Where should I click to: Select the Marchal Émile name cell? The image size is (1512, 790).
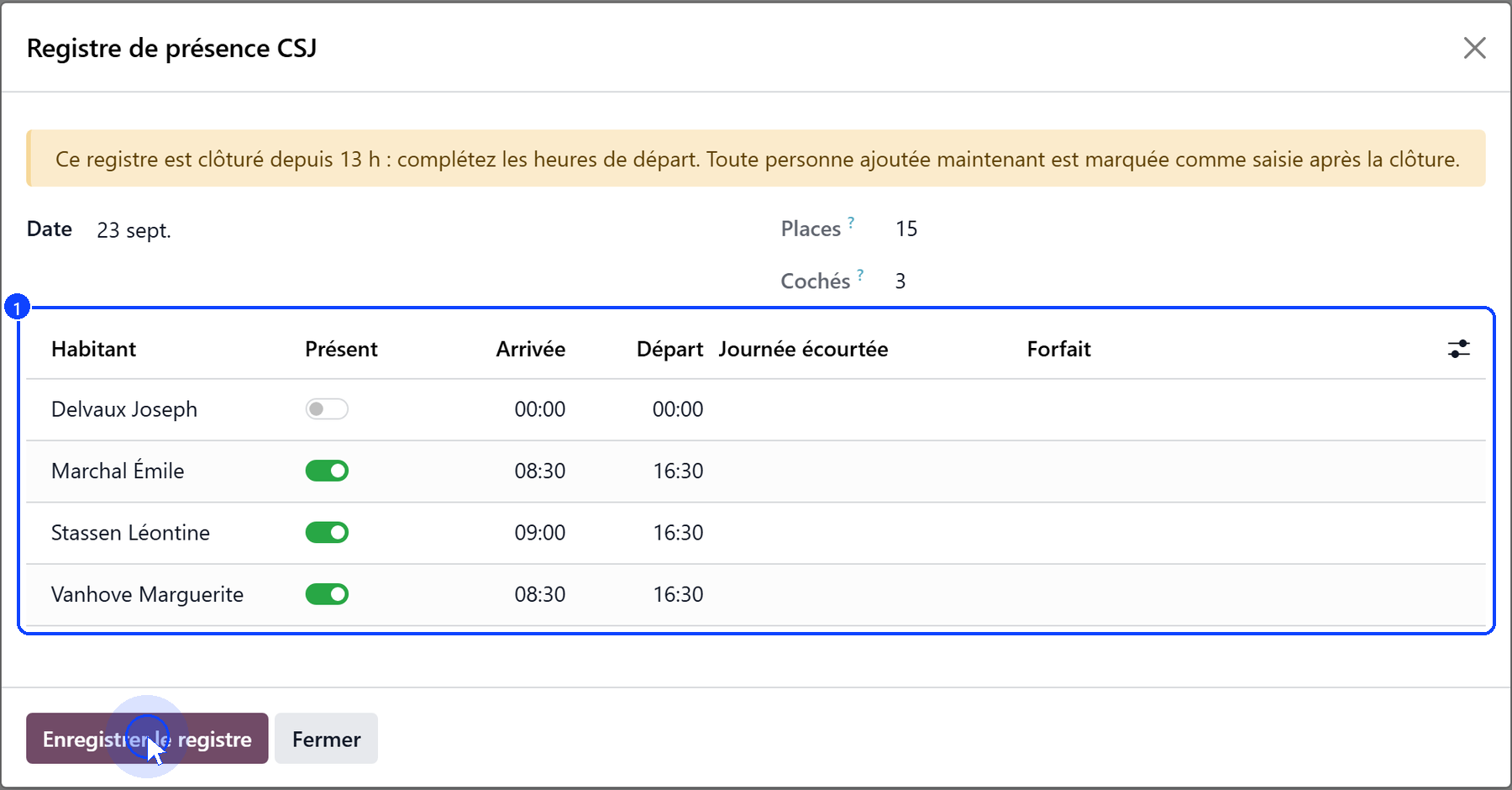point(118,471)
